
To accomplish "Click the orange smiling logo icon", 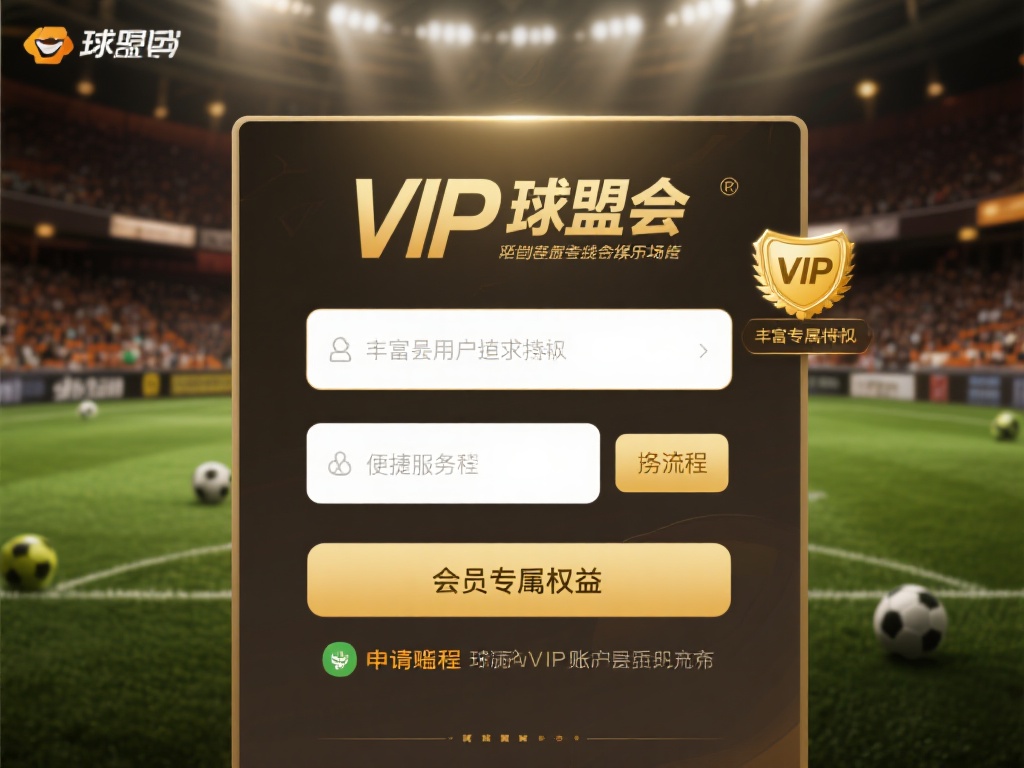I will point(48,44).
